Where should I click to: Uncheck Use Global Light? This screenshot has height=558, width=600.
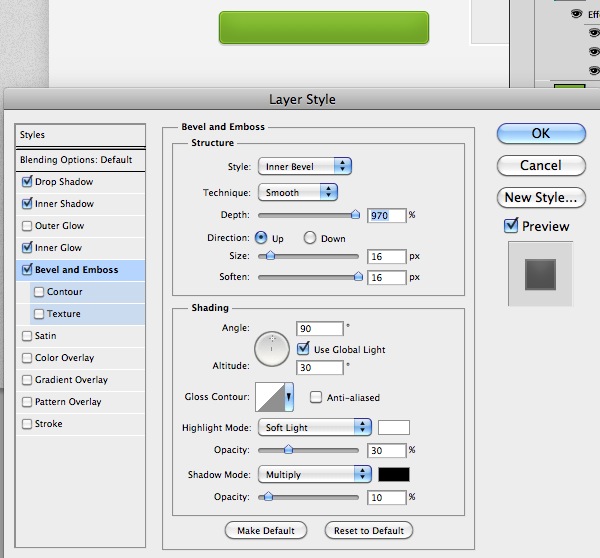coord(303,348)
